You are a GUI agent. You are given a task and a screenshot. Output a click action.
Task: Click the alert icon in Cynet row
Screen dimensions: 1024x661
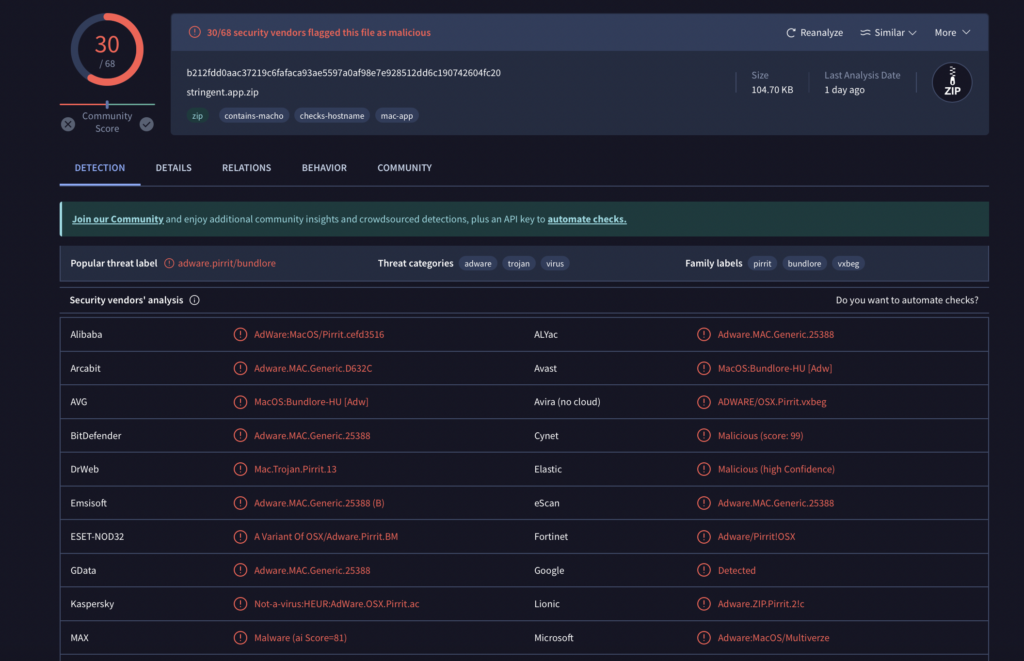tap(703, 436)
